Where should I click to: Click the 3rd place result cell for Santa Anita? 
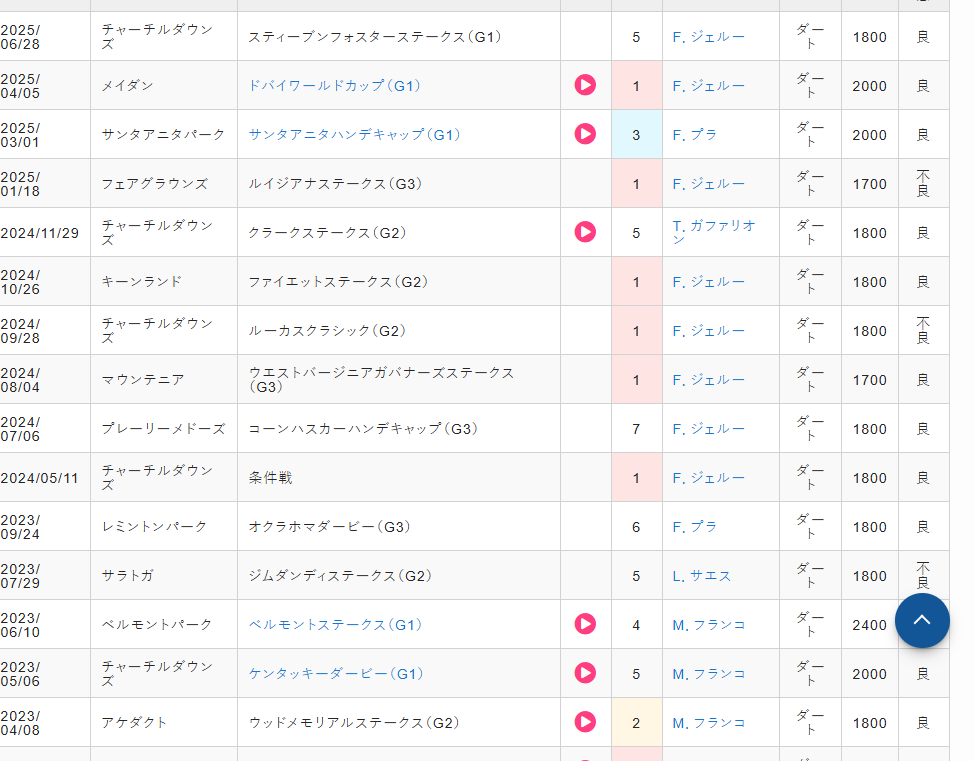click(636, 135)
